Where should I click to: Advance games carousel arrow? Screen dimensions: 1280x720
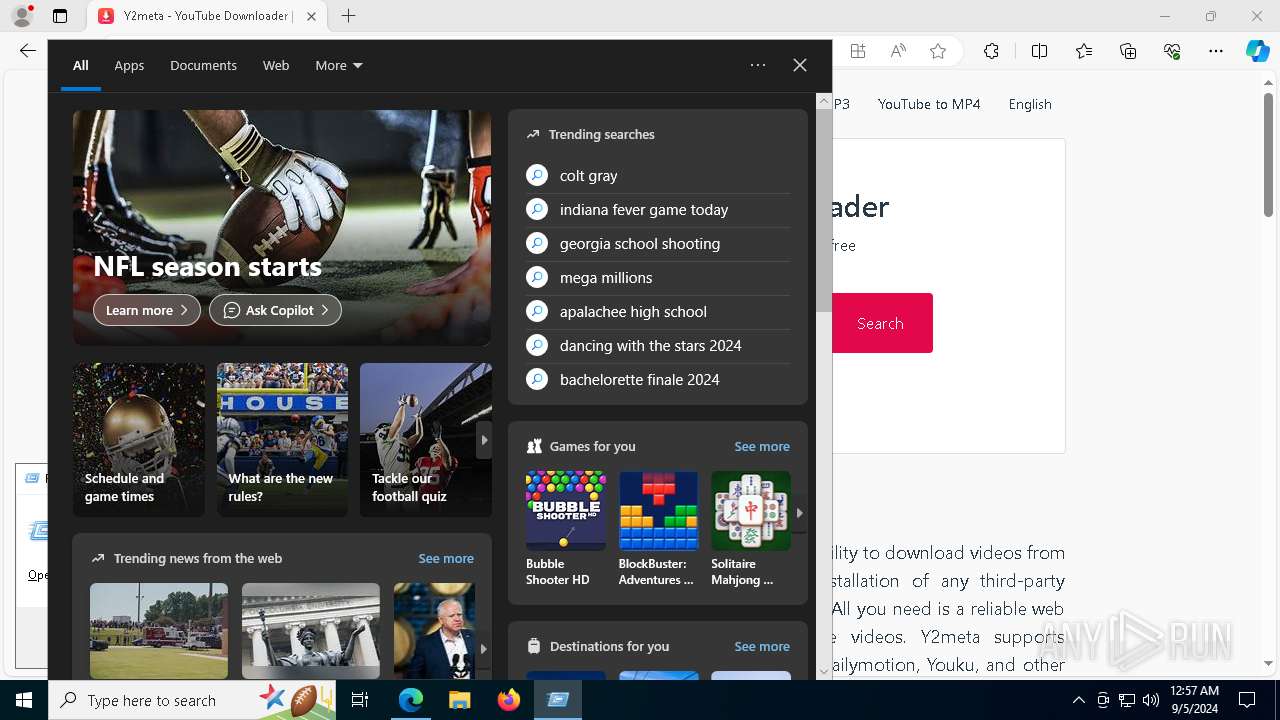click(x=799, y=512)
